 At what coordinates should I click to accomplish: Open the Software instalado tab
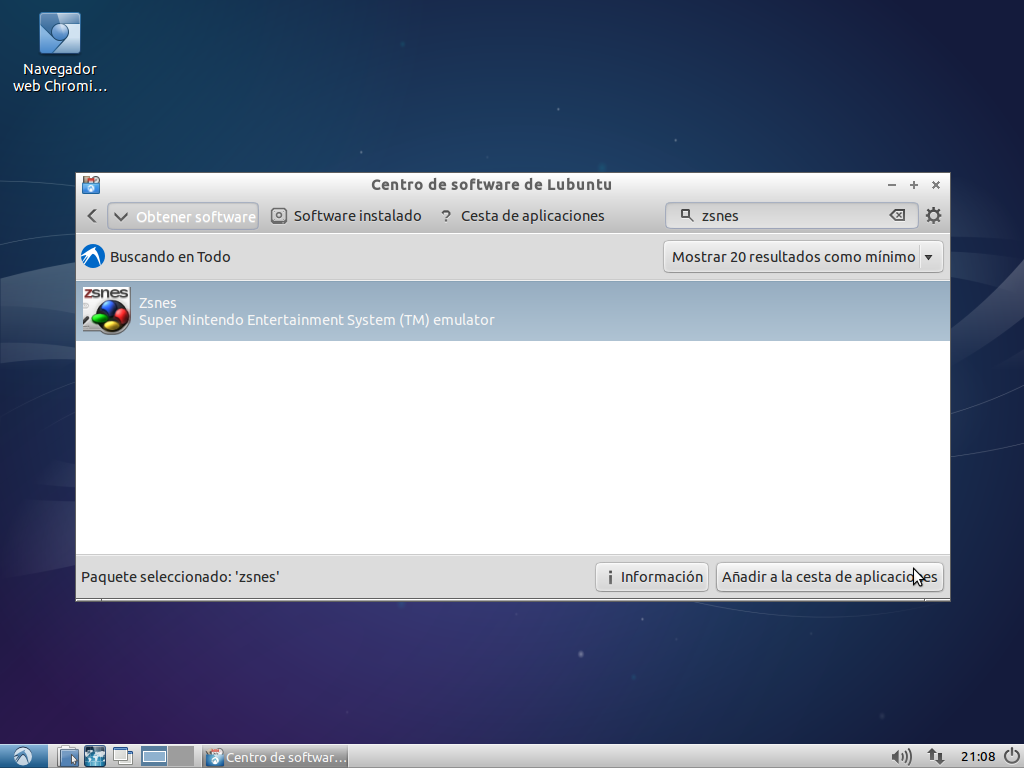pyautogui.click(x=346, y=216)
